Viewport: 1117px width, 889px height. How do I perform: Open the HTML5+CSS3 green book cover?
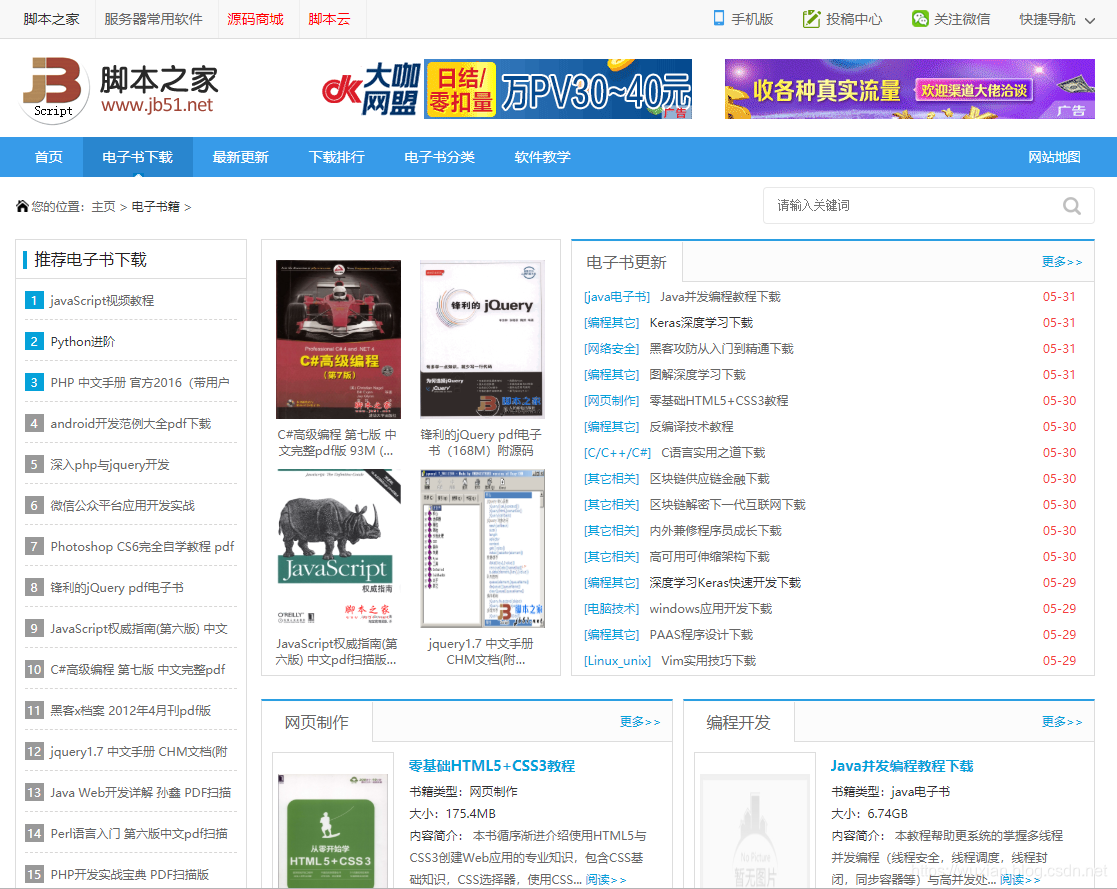click(x=333, y=831)
